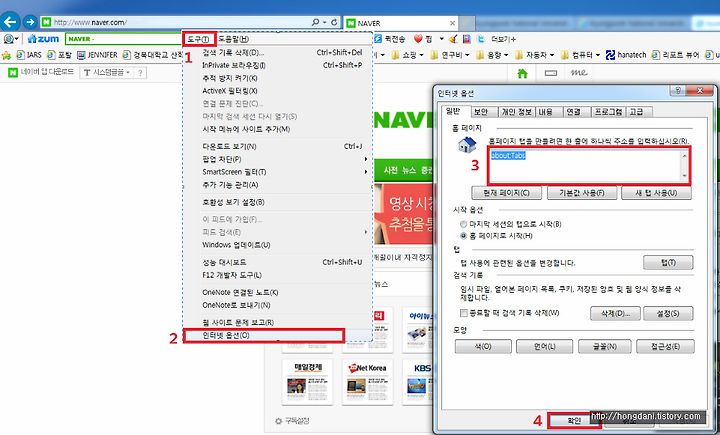Open the 도구(T) menu
Viewport: 720px width, 435px height.
(x=199, y=40)
